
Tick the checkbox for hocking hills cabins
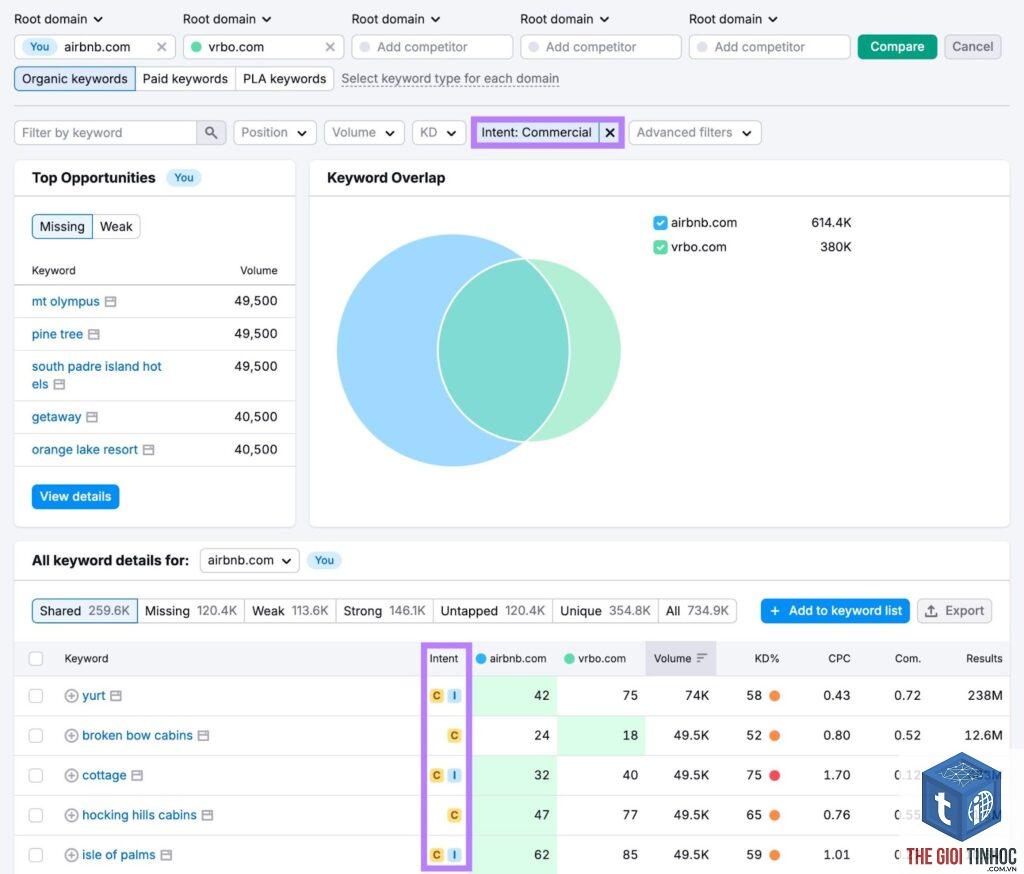click(36, 815)
